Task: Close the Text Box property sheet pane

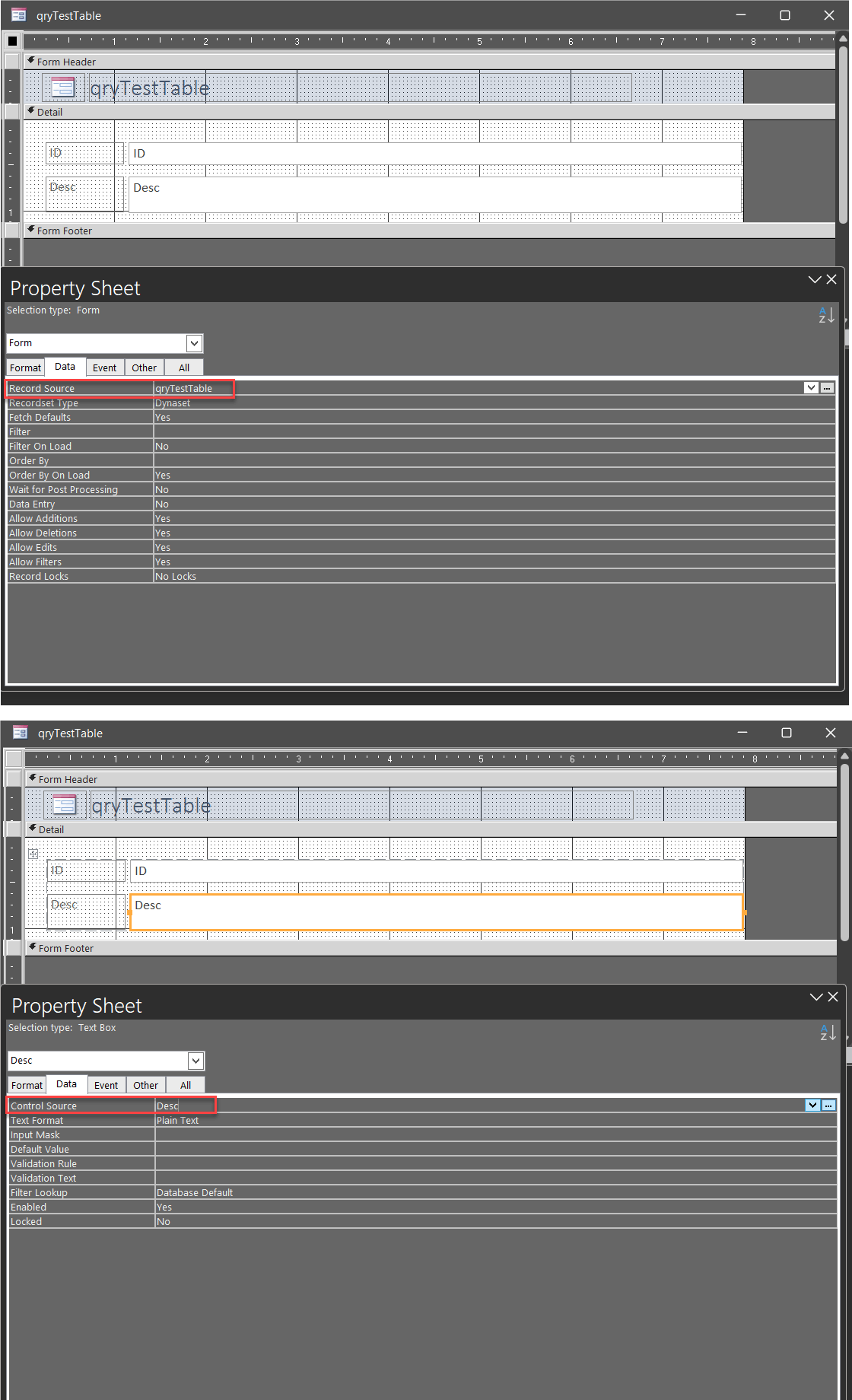Action: (833, 997)
